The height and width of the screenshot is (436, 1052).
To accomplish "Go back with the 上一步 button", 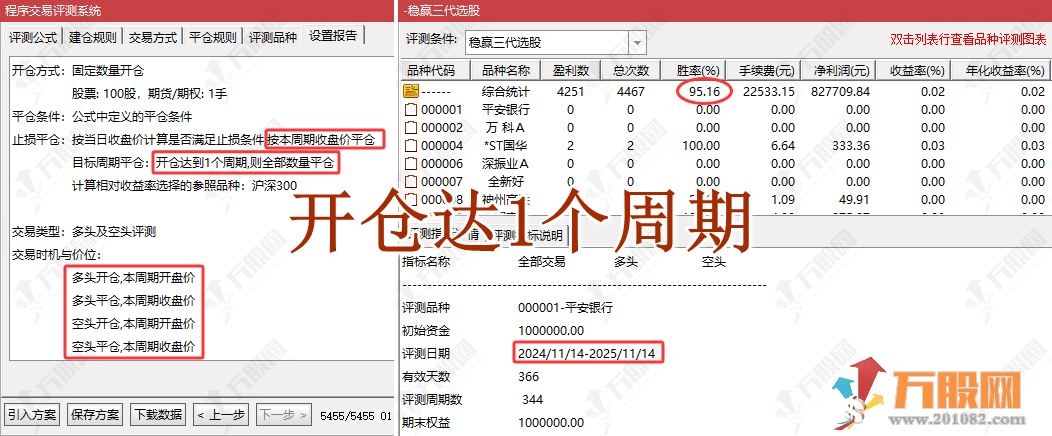I will [221, 415].
